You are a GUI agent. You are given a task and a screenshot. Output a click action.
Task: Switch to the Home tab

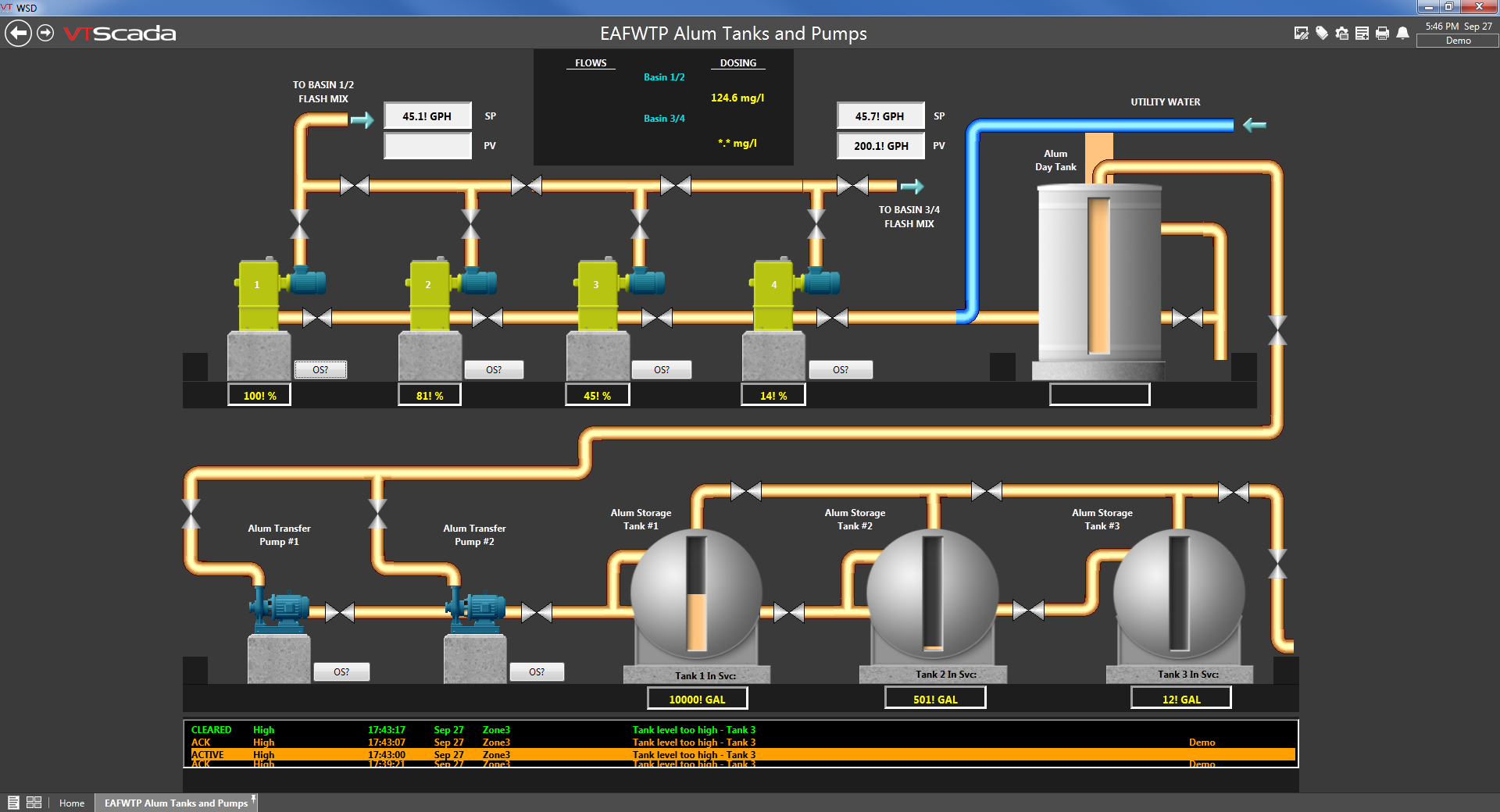(x=71, y=803)
